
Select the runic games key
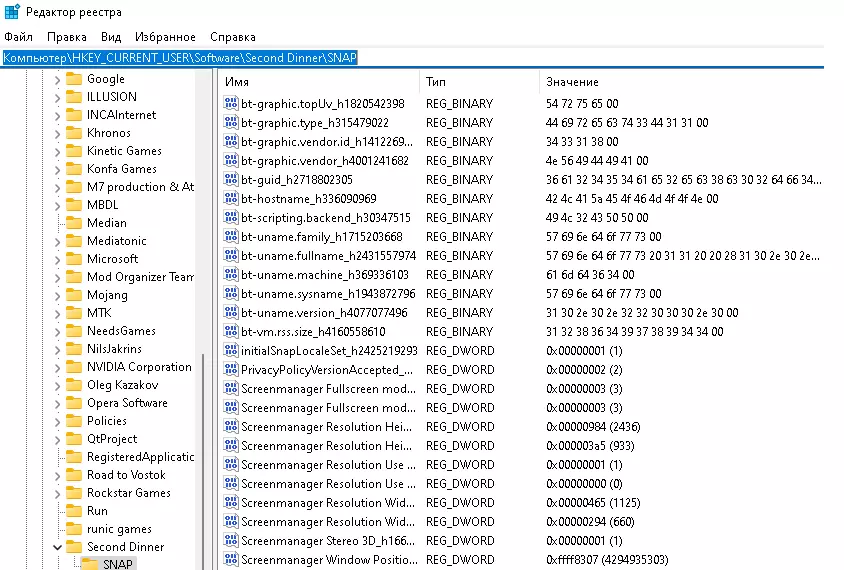point(119,529)
